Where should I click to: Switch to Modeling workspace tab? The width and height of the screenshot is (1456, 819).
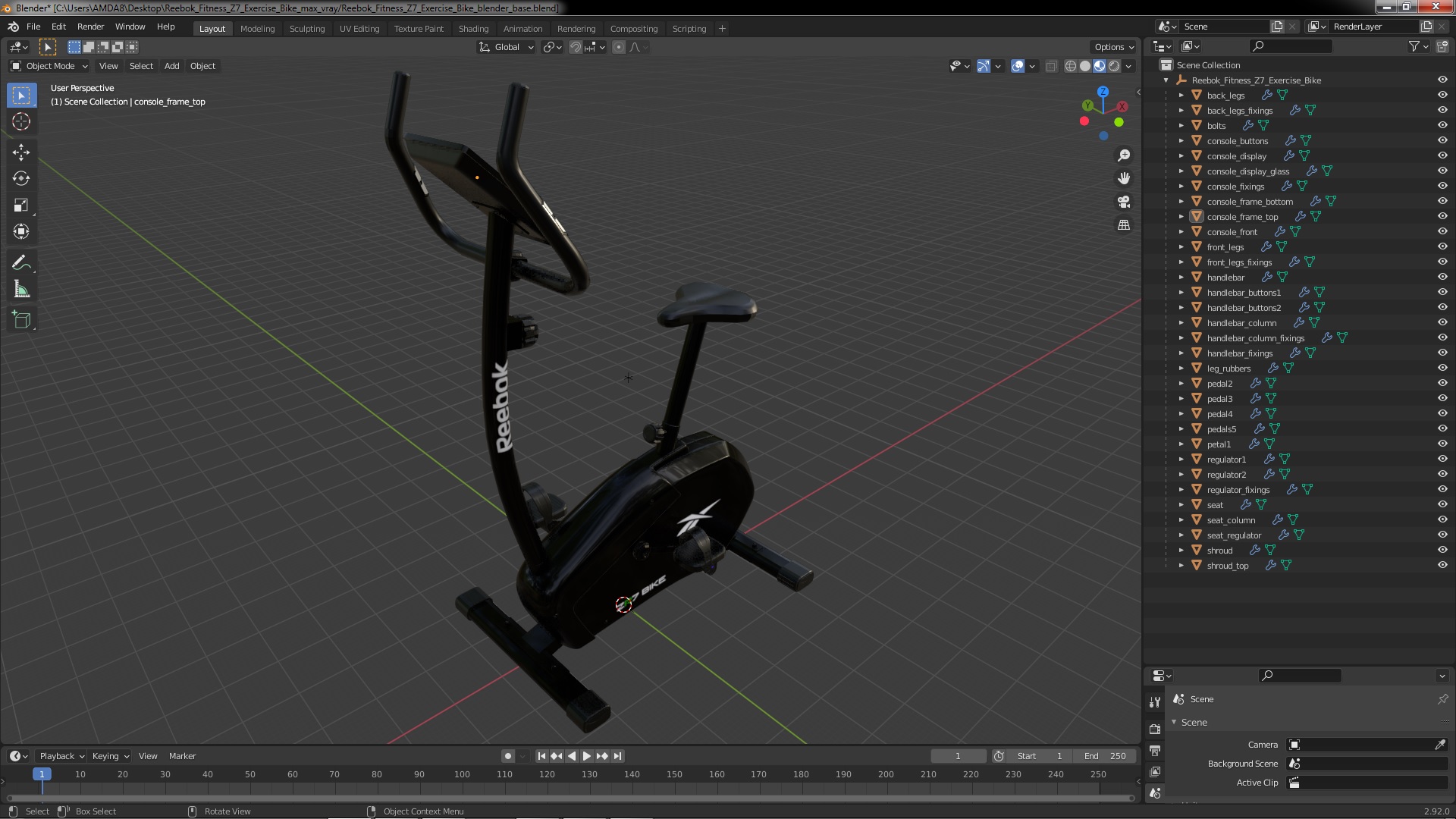257,29
